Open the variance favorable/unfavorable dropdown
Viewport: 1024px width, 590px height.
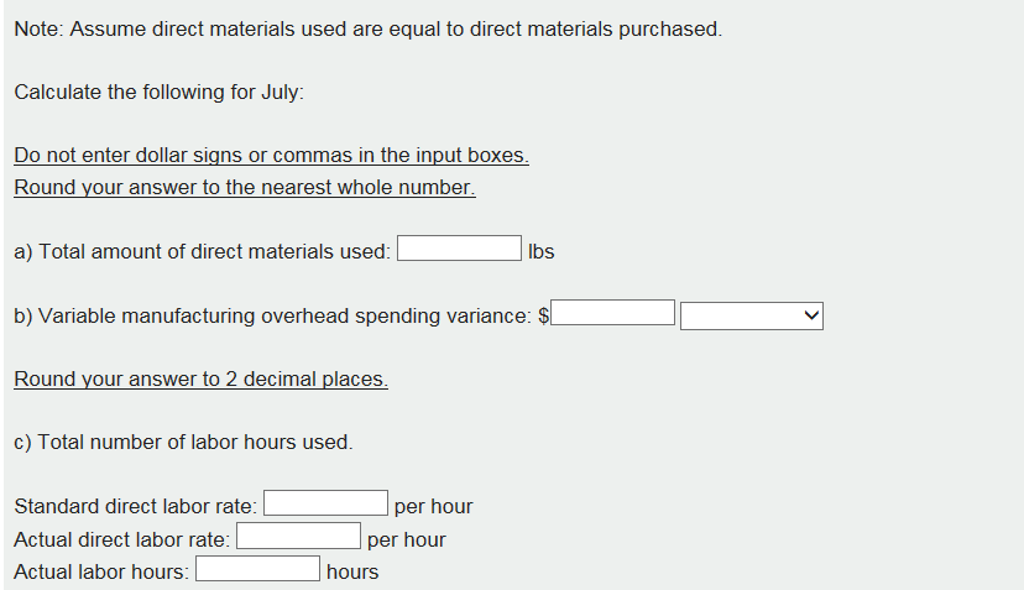point(750,315)
